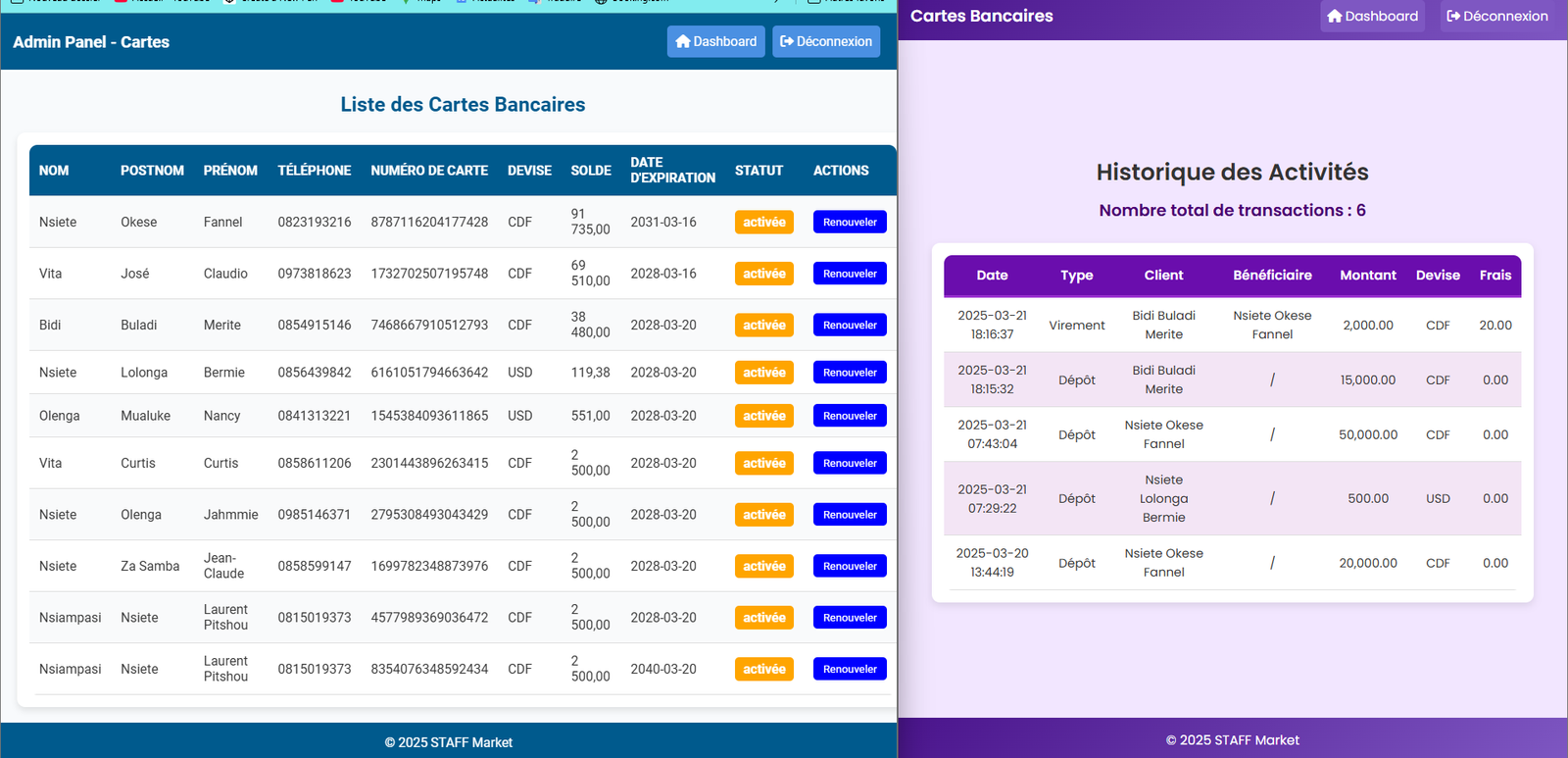The width and height of the screenshot is (1568, 758).
Task: Click amount 2,000.00 in history
Action: coord(1368,326)
